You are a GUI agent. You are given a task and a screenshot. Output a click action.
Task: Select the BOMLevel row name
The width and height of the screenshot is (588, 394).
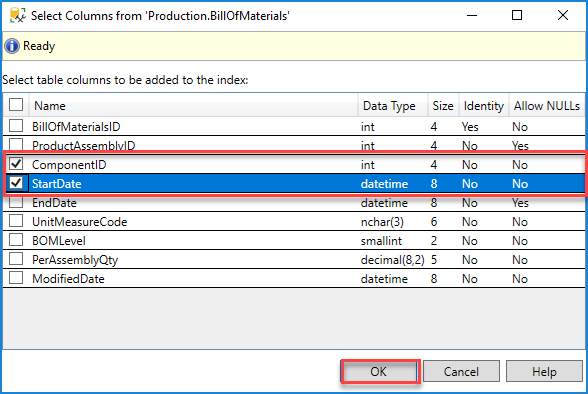(59, 241)
